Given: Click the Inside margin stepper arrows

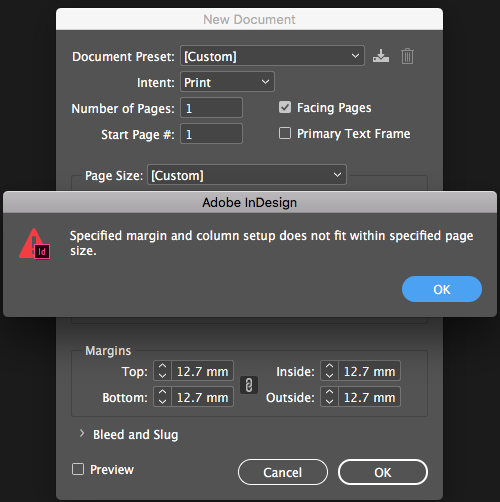Looking at the screenshot, I should (x=329, y=371).
